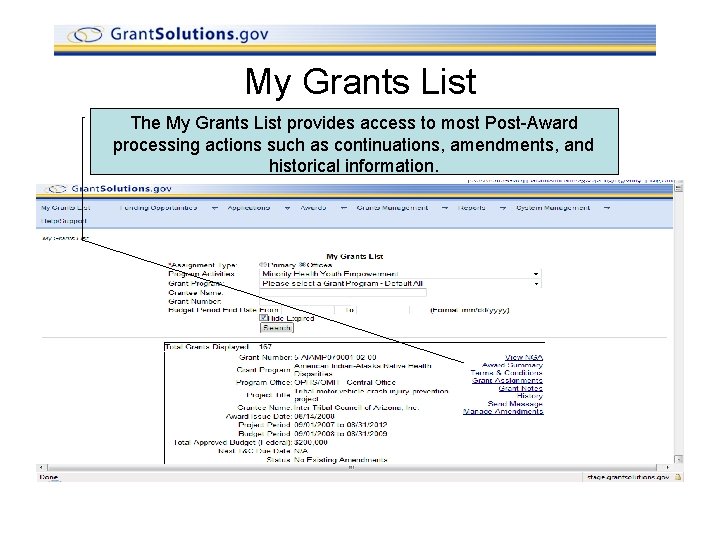Click the Search button
This screenshot has width=720, height=540.
click(276, 328)
